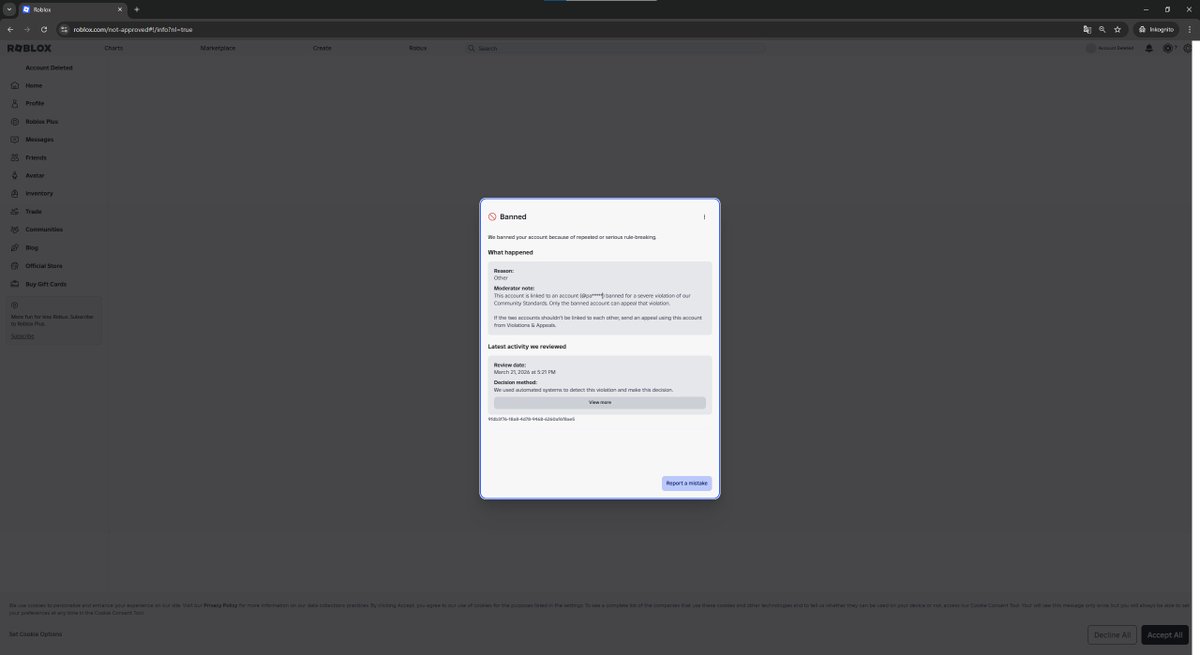Click the Subscribe link in sidebar promo
The height and width of the screenshot is (655, 1200).
point(22,336)
